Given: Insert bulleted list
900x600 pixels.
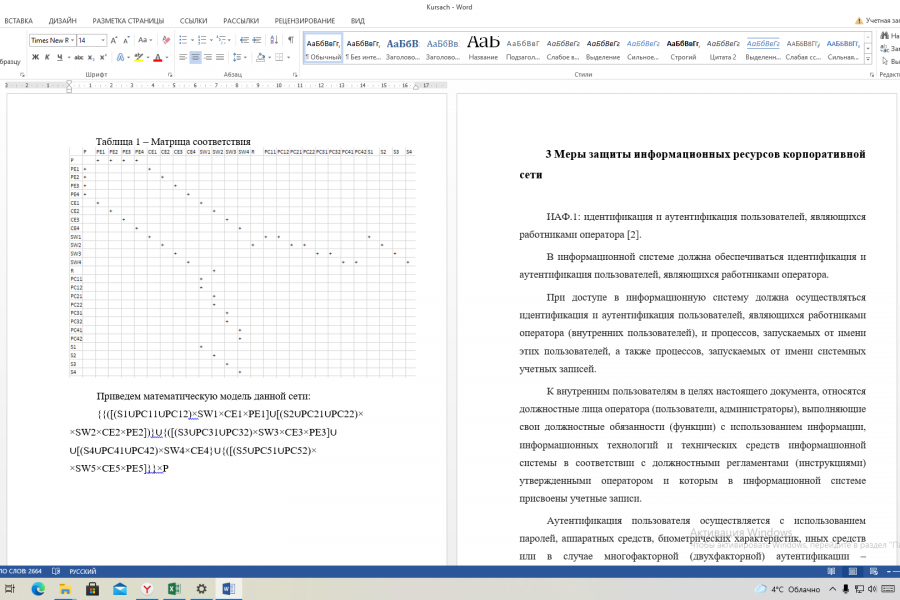Looking at the screenshot, I should pos(183,40).
